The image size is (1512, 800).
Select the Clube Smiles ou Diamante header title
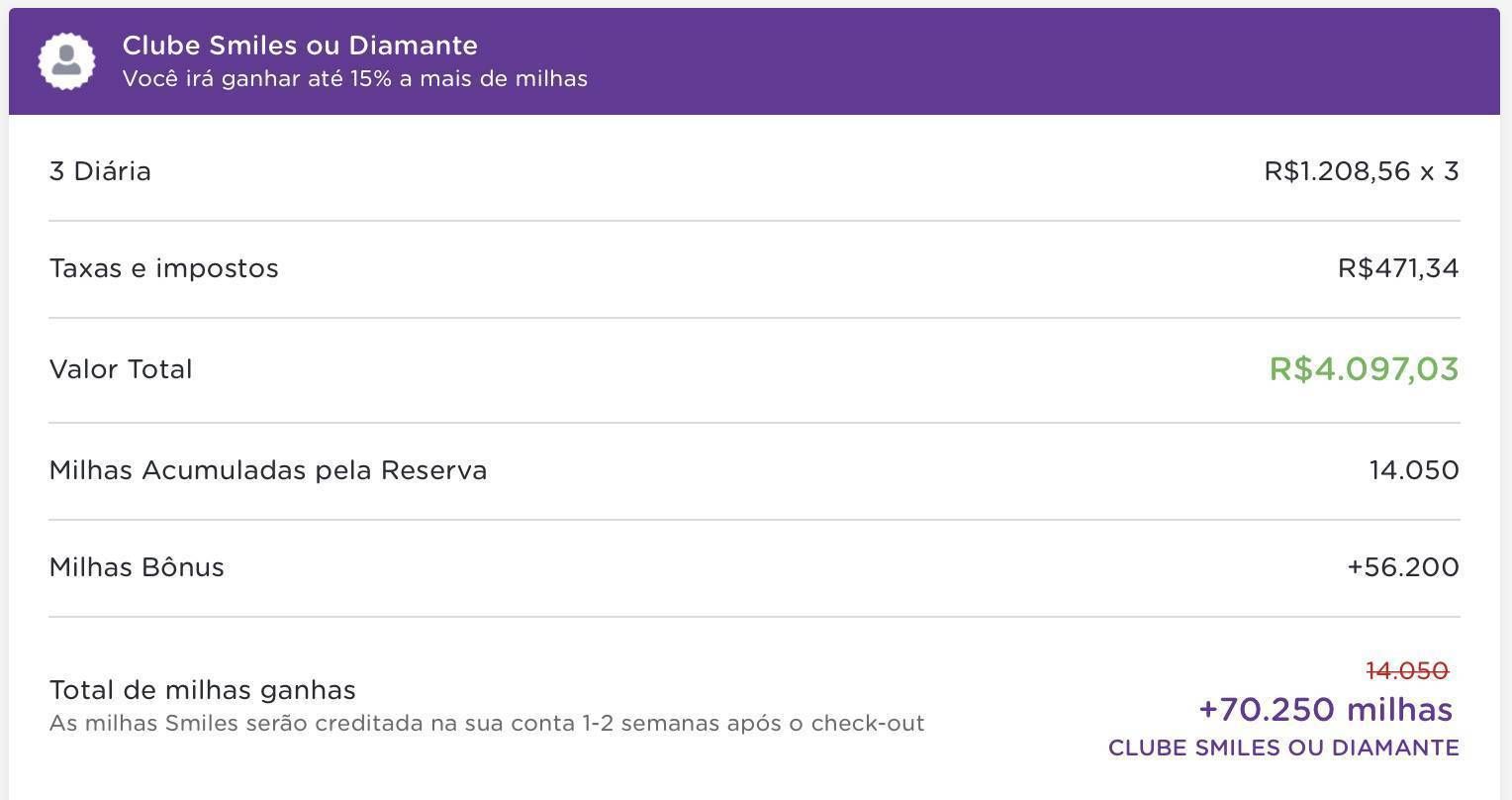(x=300, y=46)
